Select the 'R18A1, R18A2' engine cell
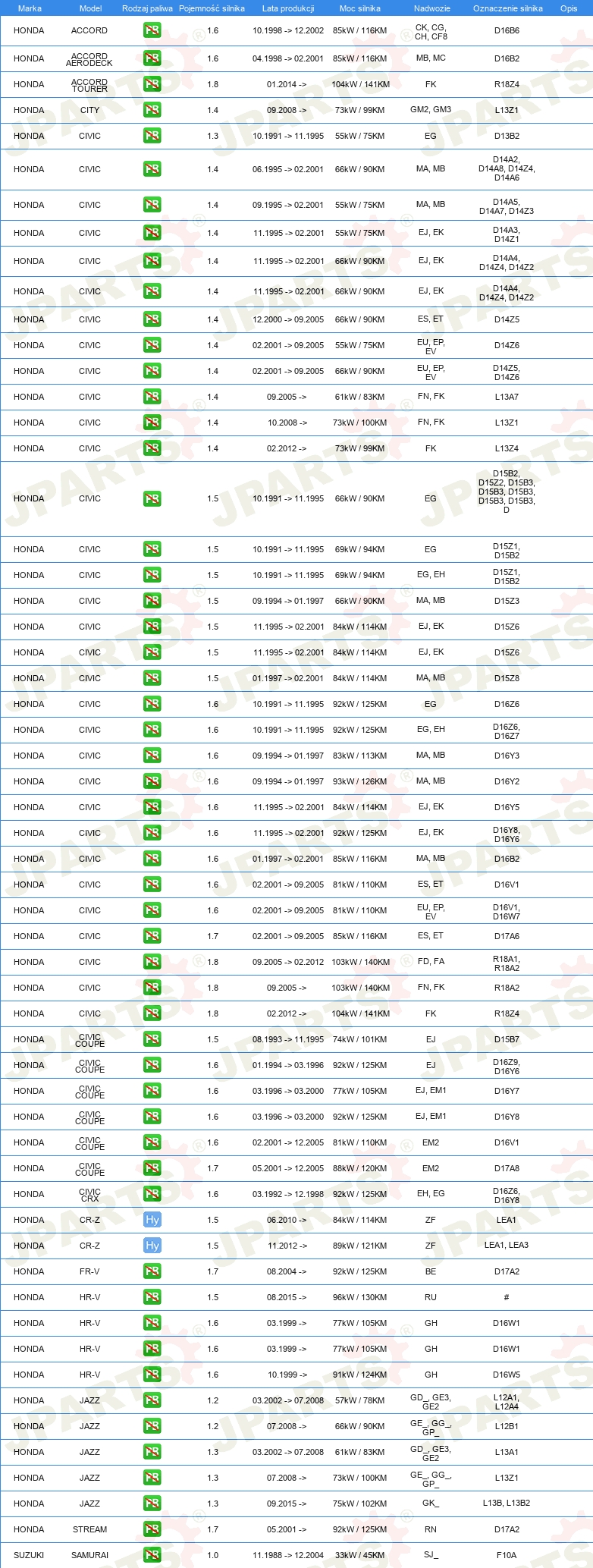Viewport: 593px width, 1568px height. point(507,963)
